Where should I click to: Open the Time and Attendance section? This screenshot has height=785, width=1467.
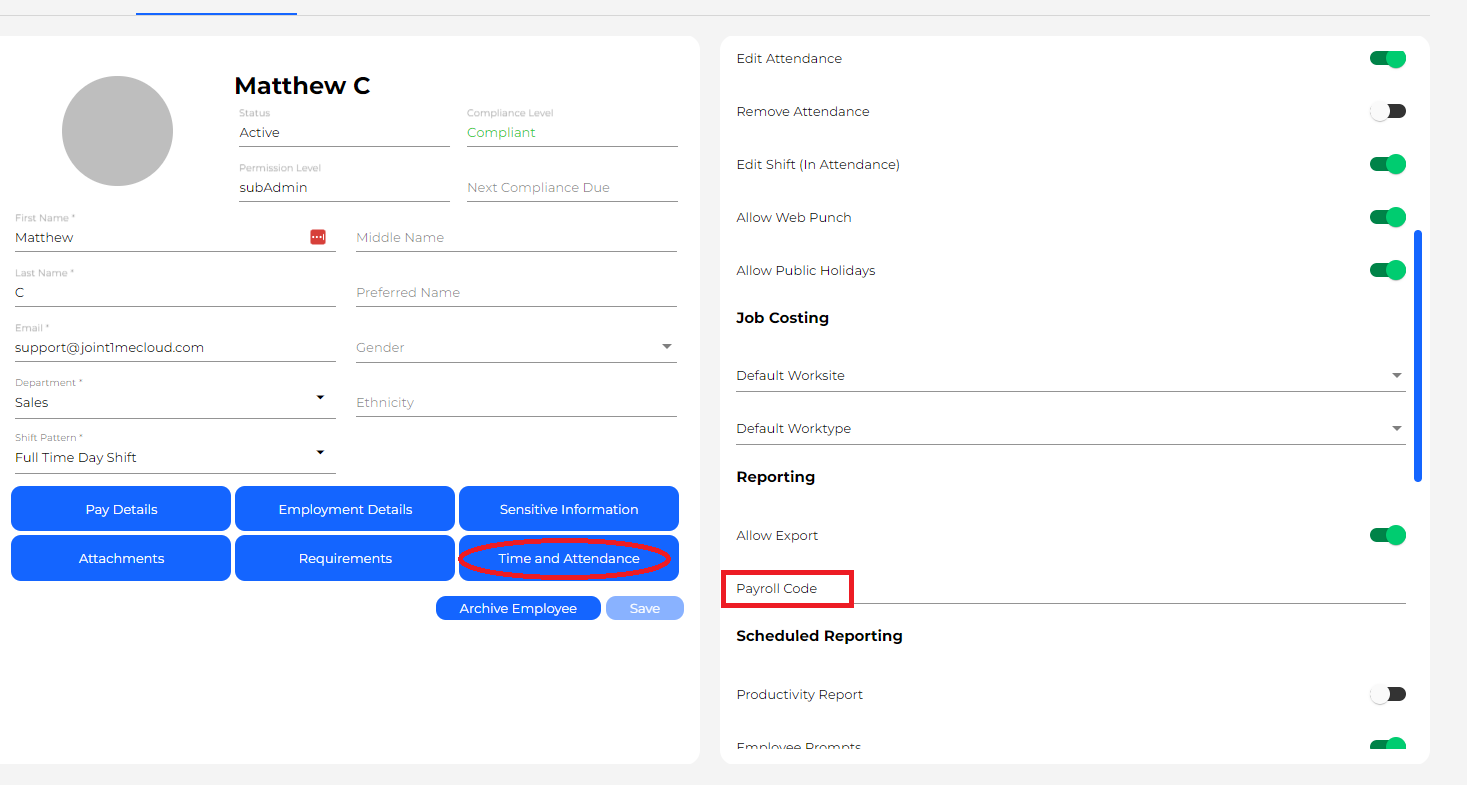point(569,558)
